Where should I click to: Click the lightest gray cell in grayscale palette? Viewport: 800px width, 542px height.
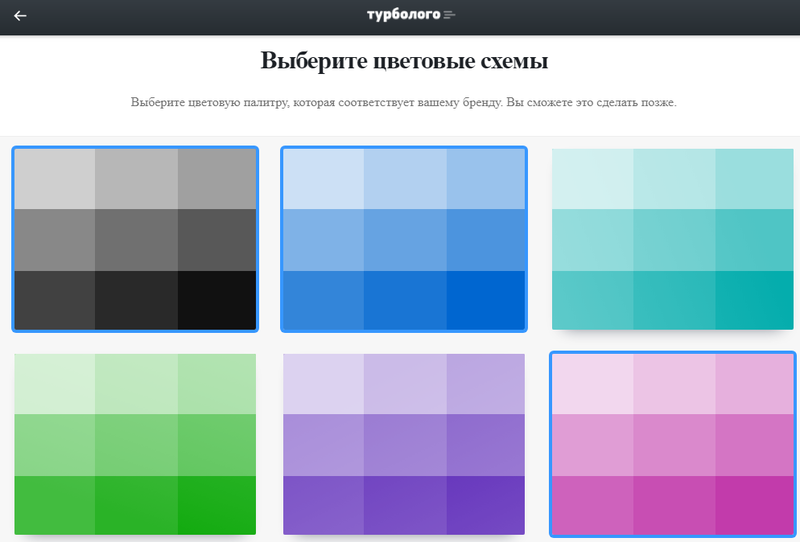[55, 179]
